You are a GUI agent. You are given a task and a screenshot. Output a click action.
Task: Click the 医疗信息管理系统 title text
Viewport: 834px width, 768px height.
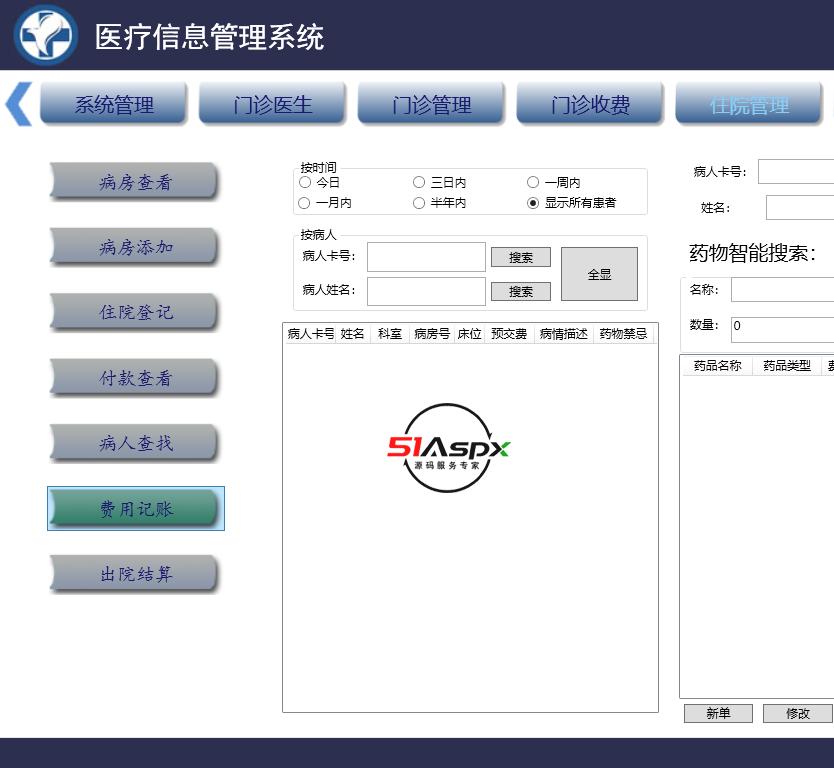click(210, 37)
